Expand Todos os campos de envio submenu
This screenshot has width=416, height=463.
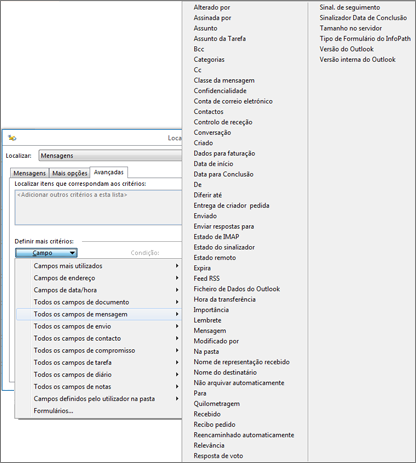99,326
